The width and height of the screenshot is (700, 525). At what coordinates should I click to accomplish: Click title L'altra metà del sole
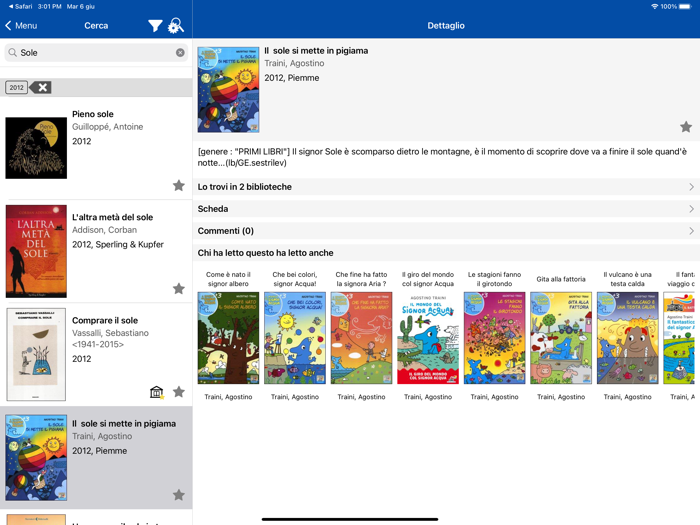[112, 217]
